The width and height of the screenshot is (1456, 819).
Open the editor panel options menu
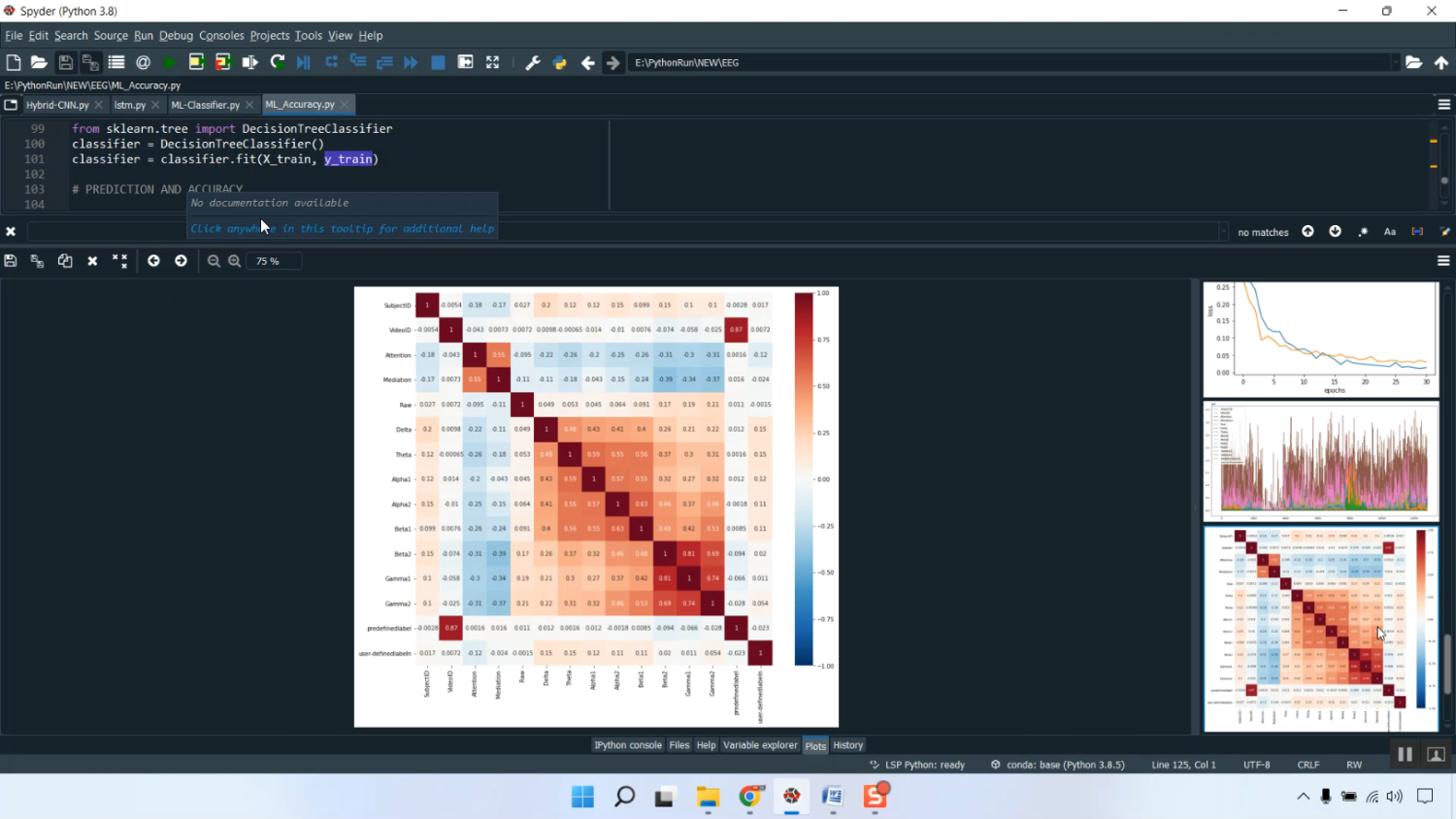[1443, 104]
